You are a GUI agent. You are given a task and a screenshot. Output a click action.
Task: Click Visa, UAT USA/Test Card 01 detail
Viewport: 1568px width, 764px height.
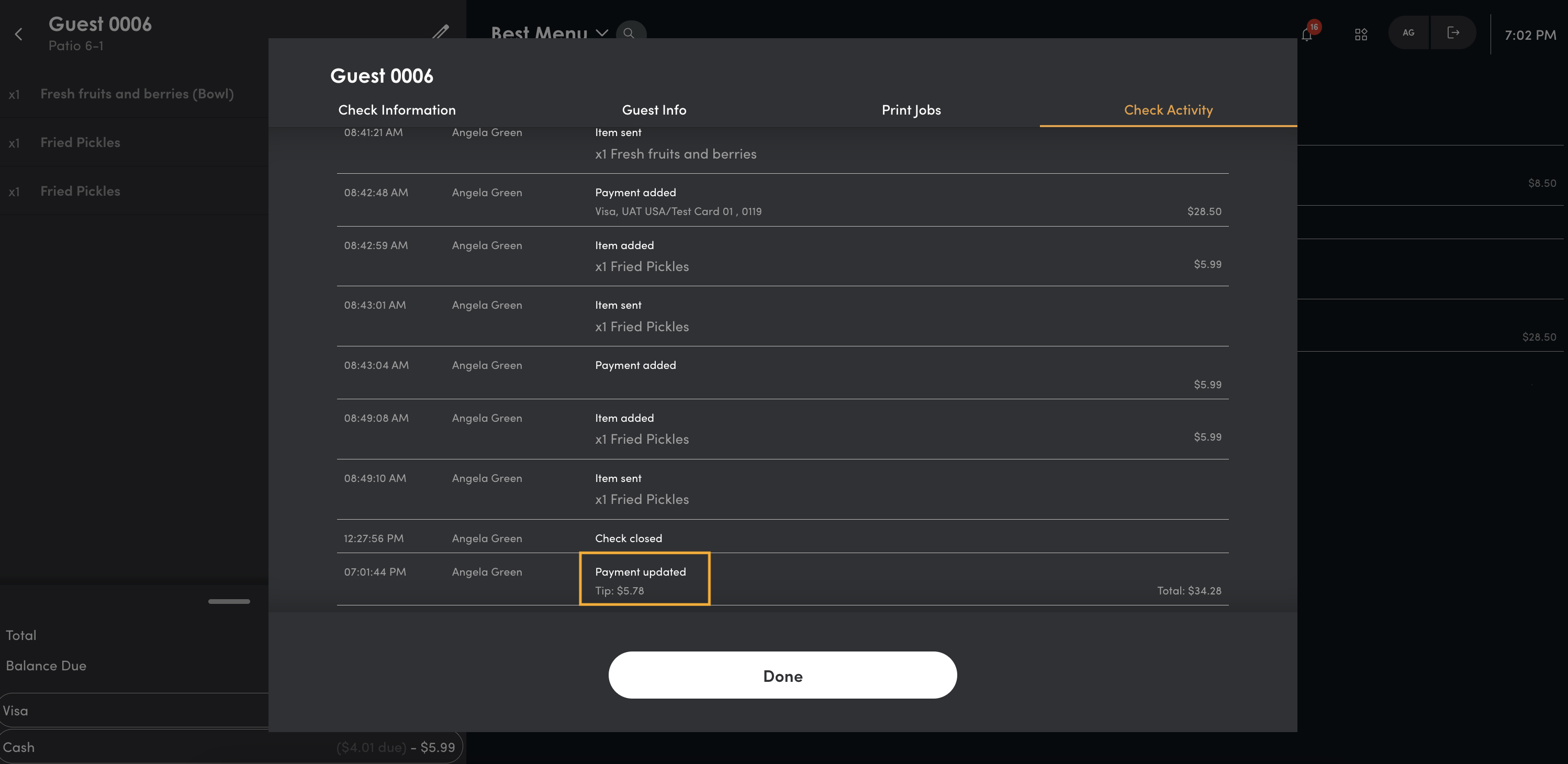tap(678, 211)
